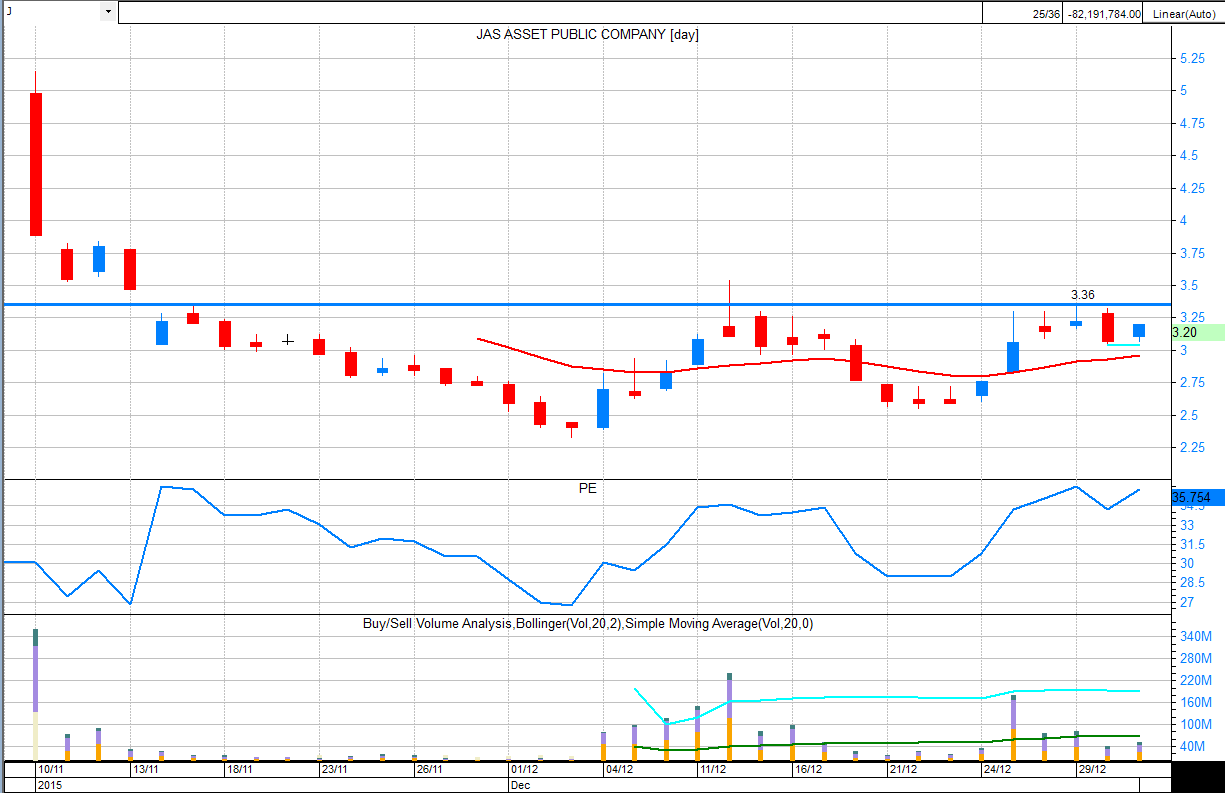Click the 5.25 price axis label
Screen dimensions: 1225x793
pyautogui.click(x=1192, y=59)
